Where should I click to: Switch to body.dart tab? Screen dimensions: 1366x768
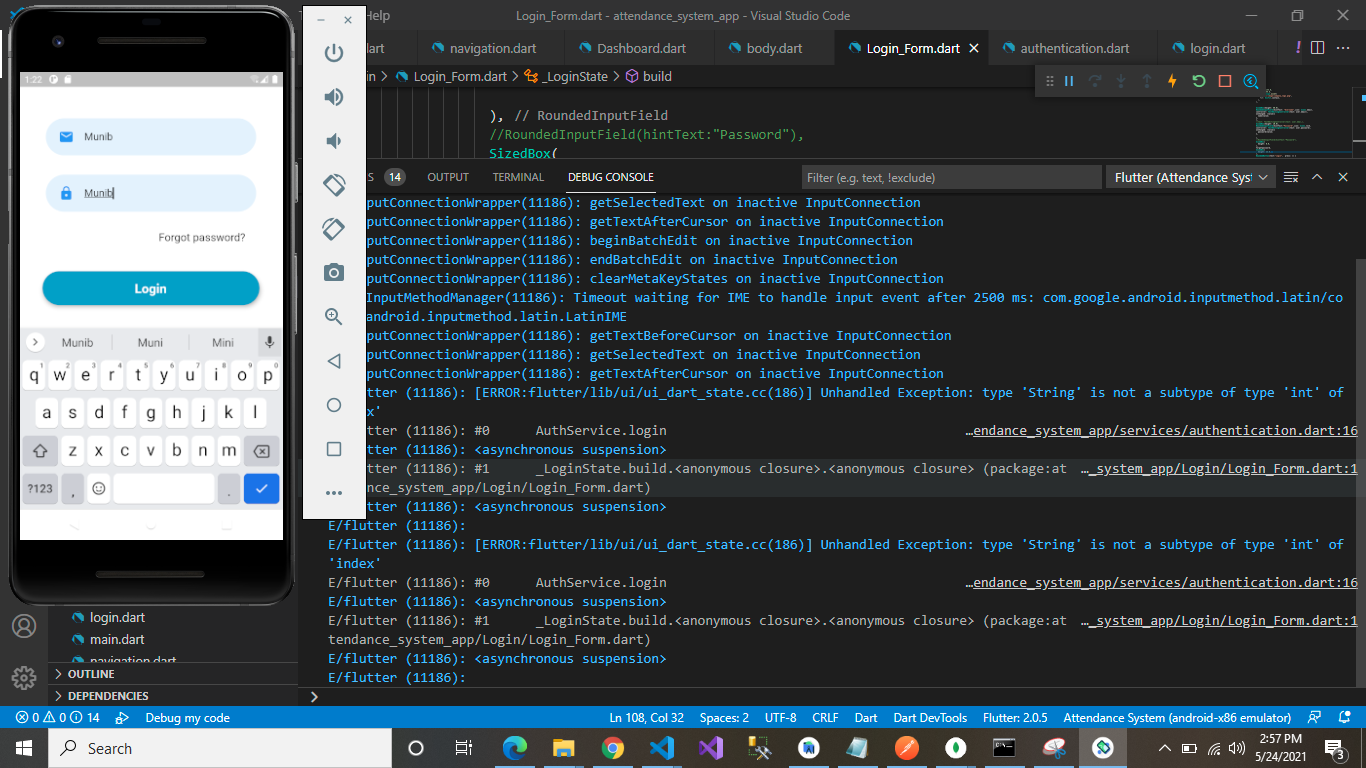click(x=774, y=48)
